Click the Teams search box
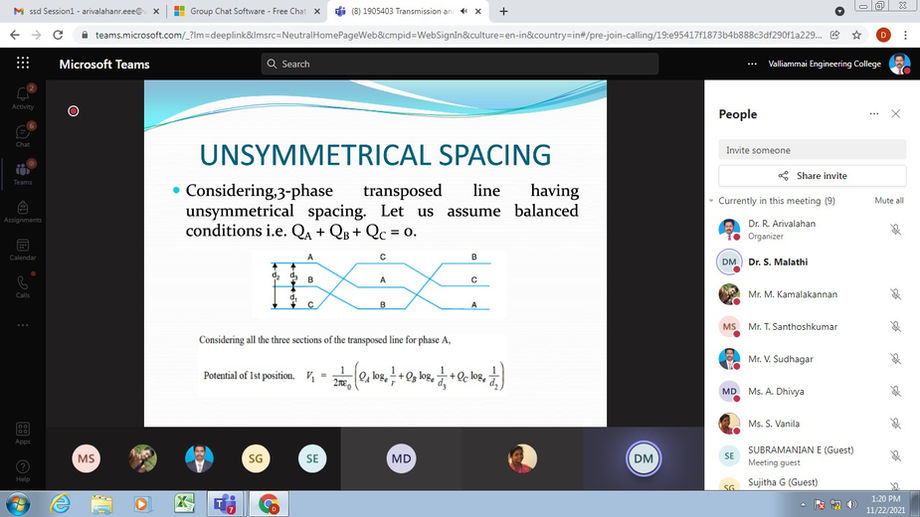The image size is (920, 517). pos(460,64)
